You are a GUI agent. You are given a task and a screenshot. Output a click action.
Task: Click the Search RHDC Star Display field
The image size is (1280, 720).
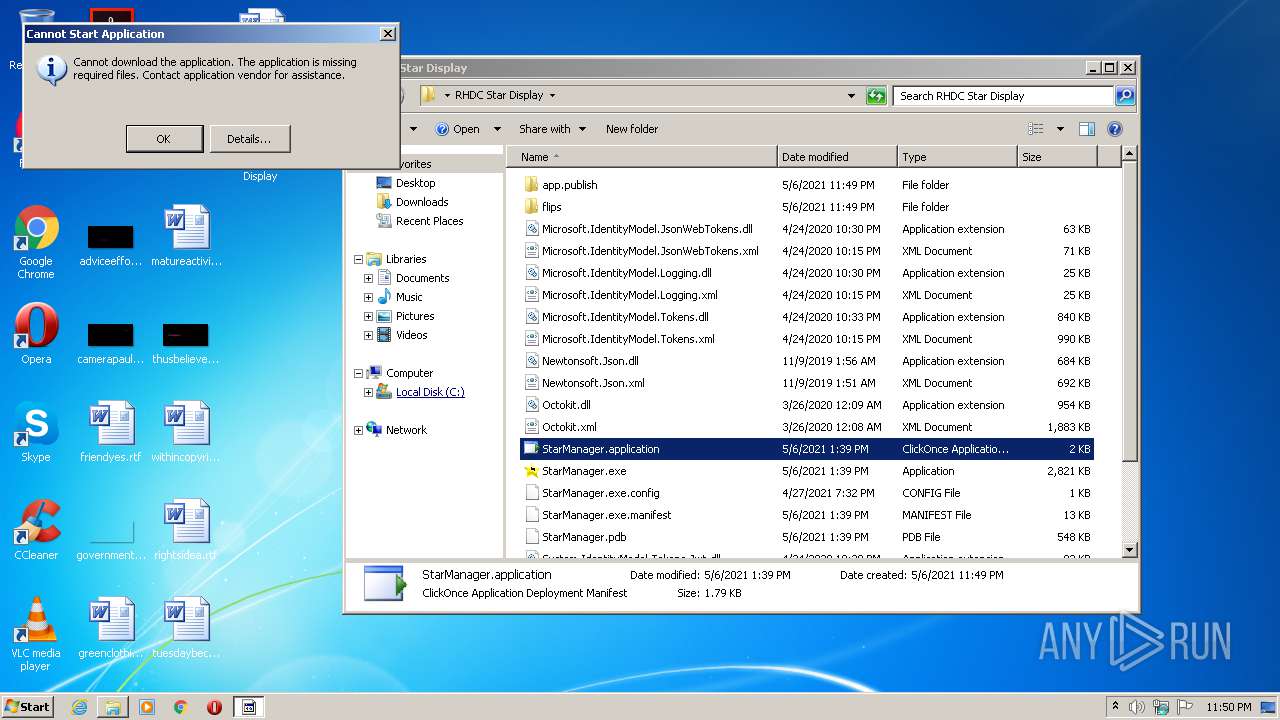click(1003, 96)
